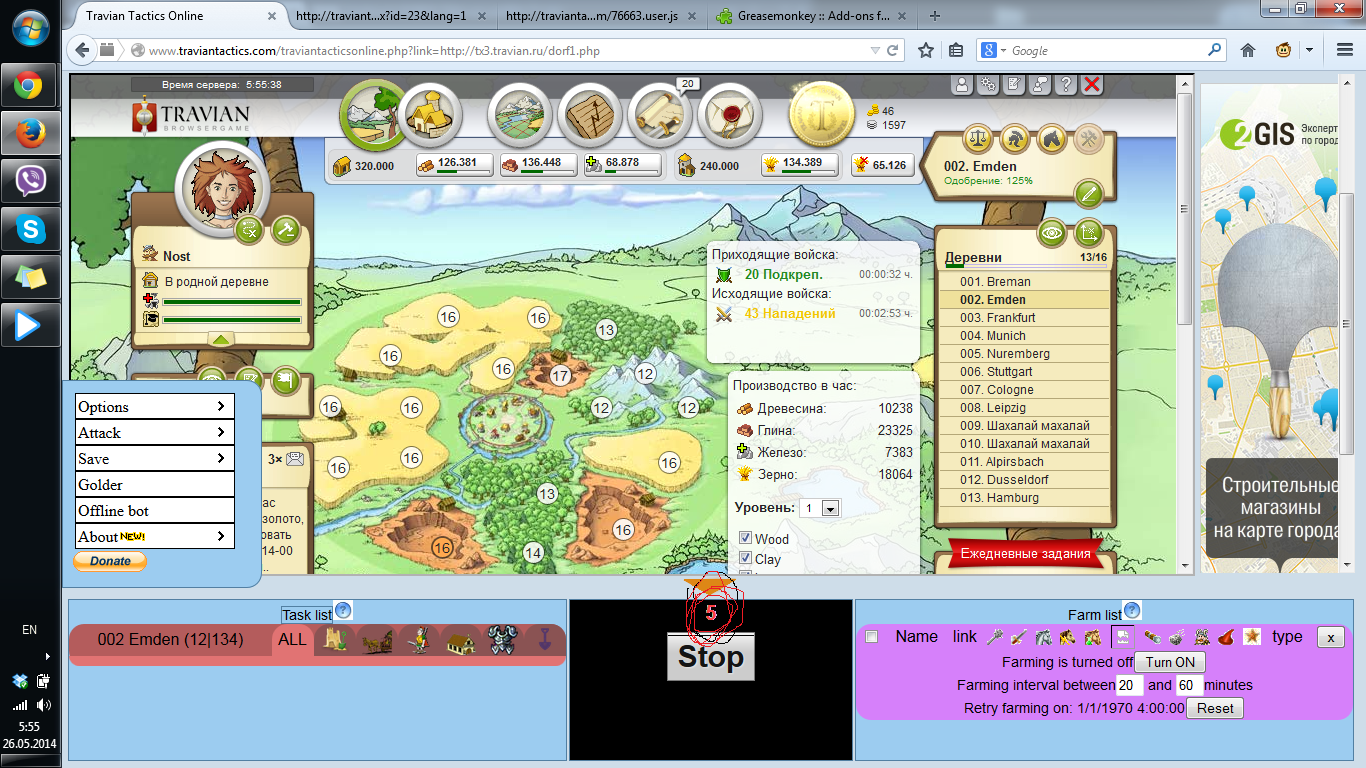
Task: Select the Offline bot menu entry
Action: coord(155,510)
